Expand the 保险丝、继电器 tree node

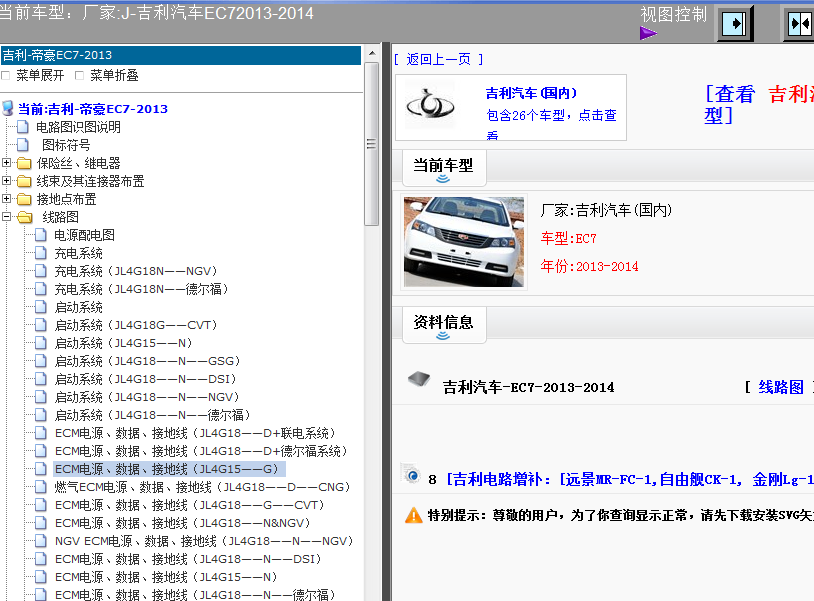(7, 163)
